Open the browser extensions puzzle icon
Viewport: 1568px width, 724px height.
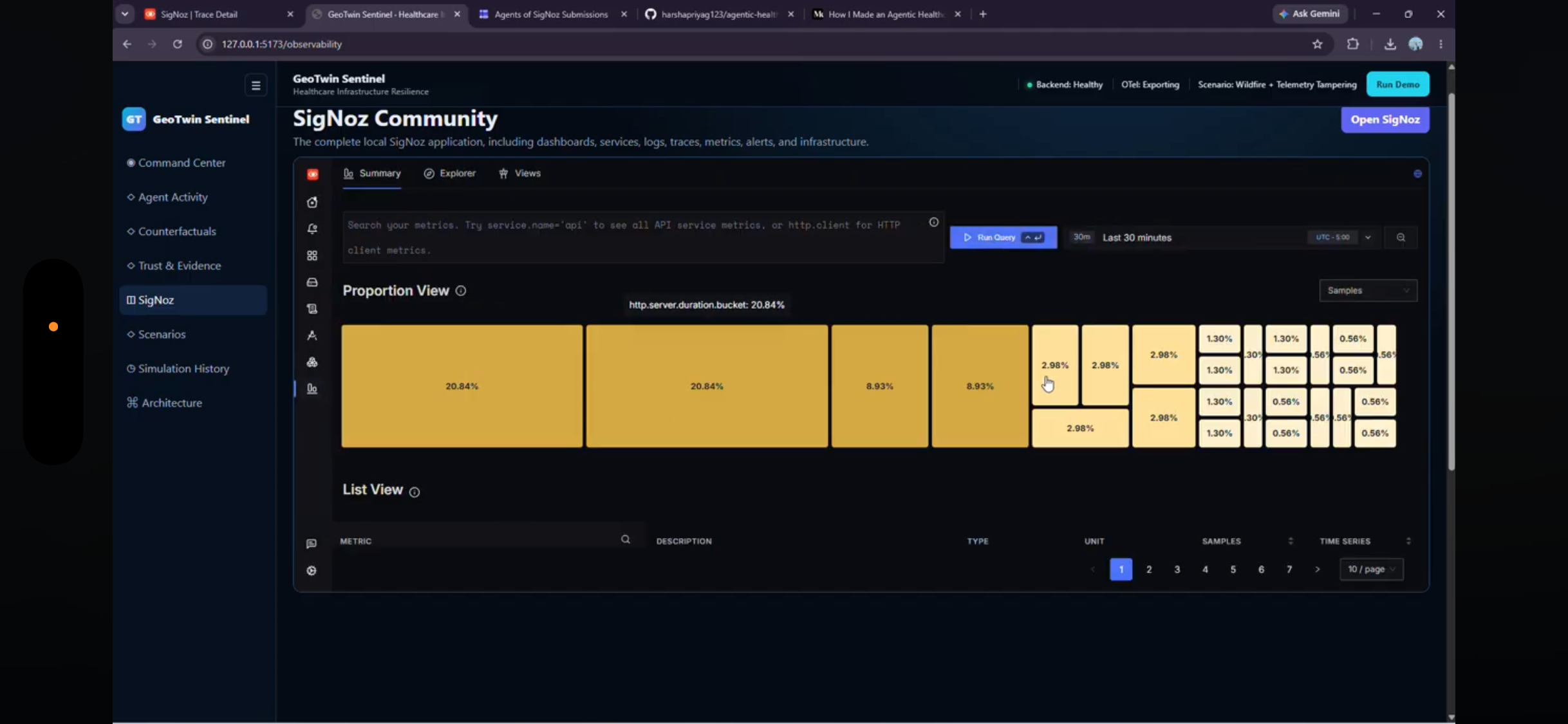pyautogui.click(x=1353, y=44)
